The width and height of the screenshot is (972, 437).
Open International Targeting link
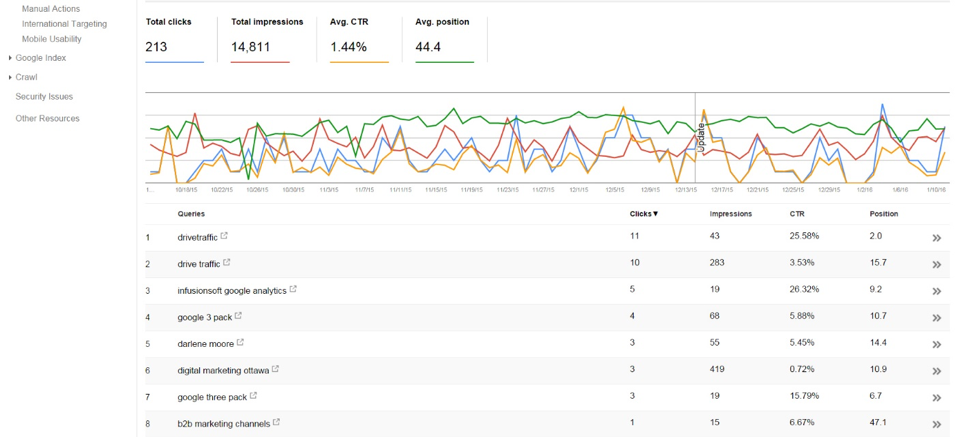click(x=64, y=24)
